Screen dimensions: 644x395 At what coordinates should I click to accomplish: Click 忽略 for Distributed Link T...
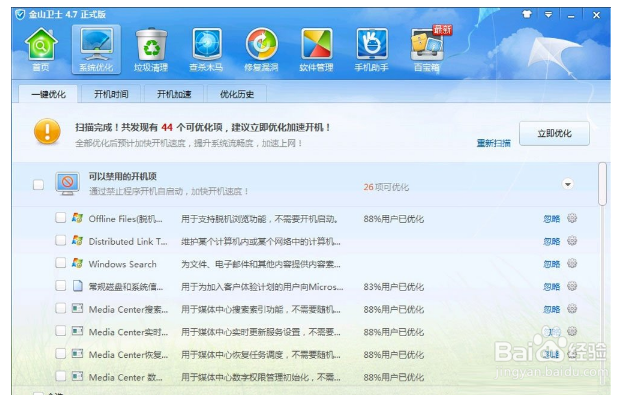coord(552,241)
